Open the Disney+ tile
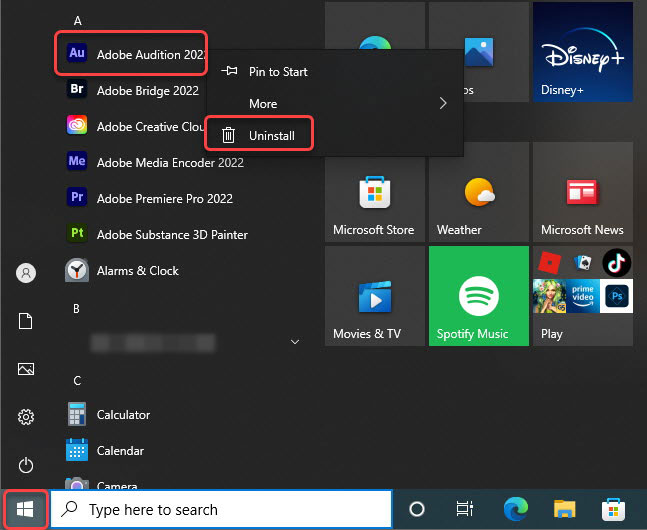Viewport: 647px width, 530px height. point(583,52)
